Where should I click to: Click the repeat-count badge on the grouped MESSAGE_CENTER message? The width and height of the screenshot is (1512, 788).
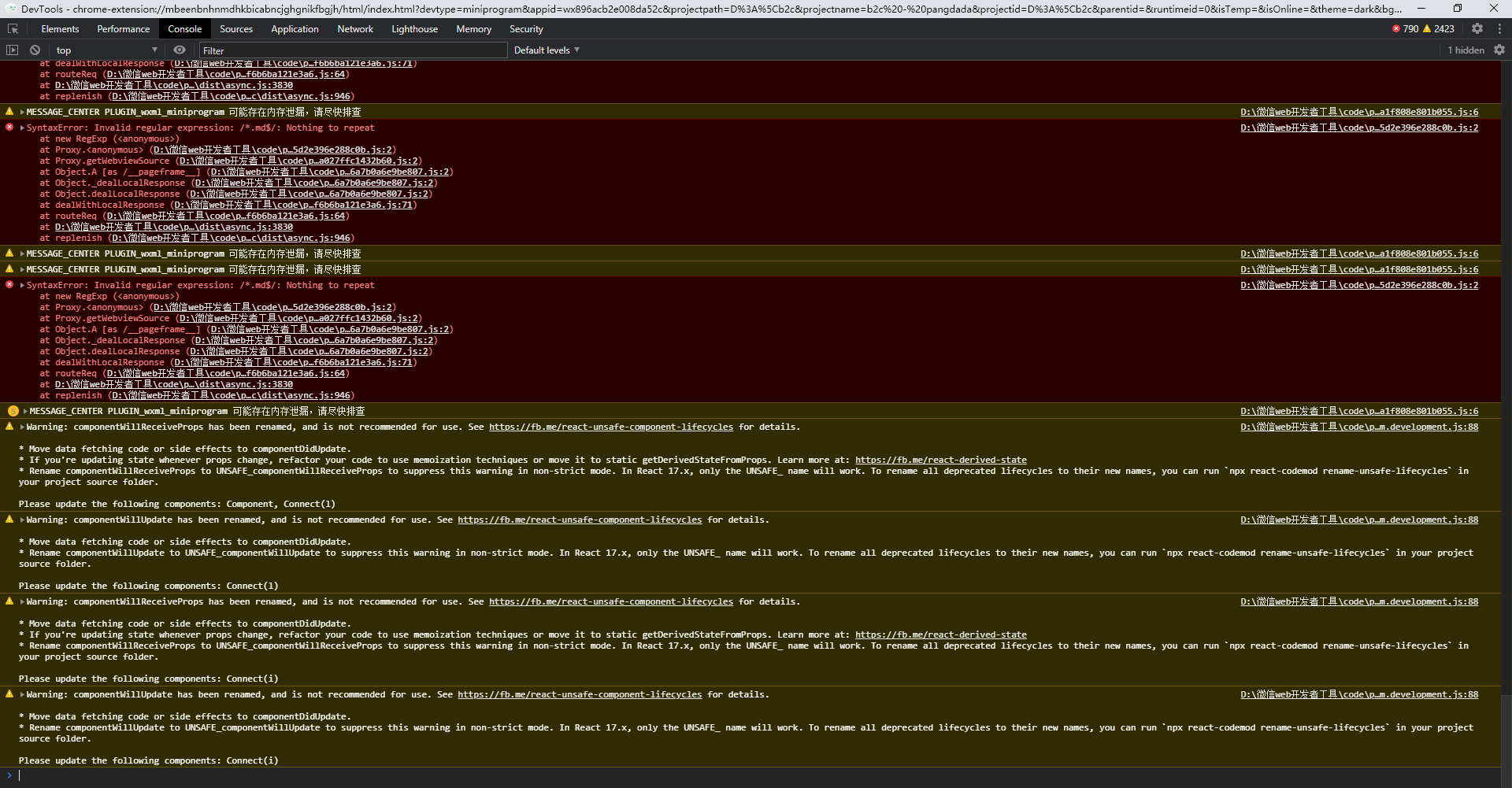click(13, 411)
